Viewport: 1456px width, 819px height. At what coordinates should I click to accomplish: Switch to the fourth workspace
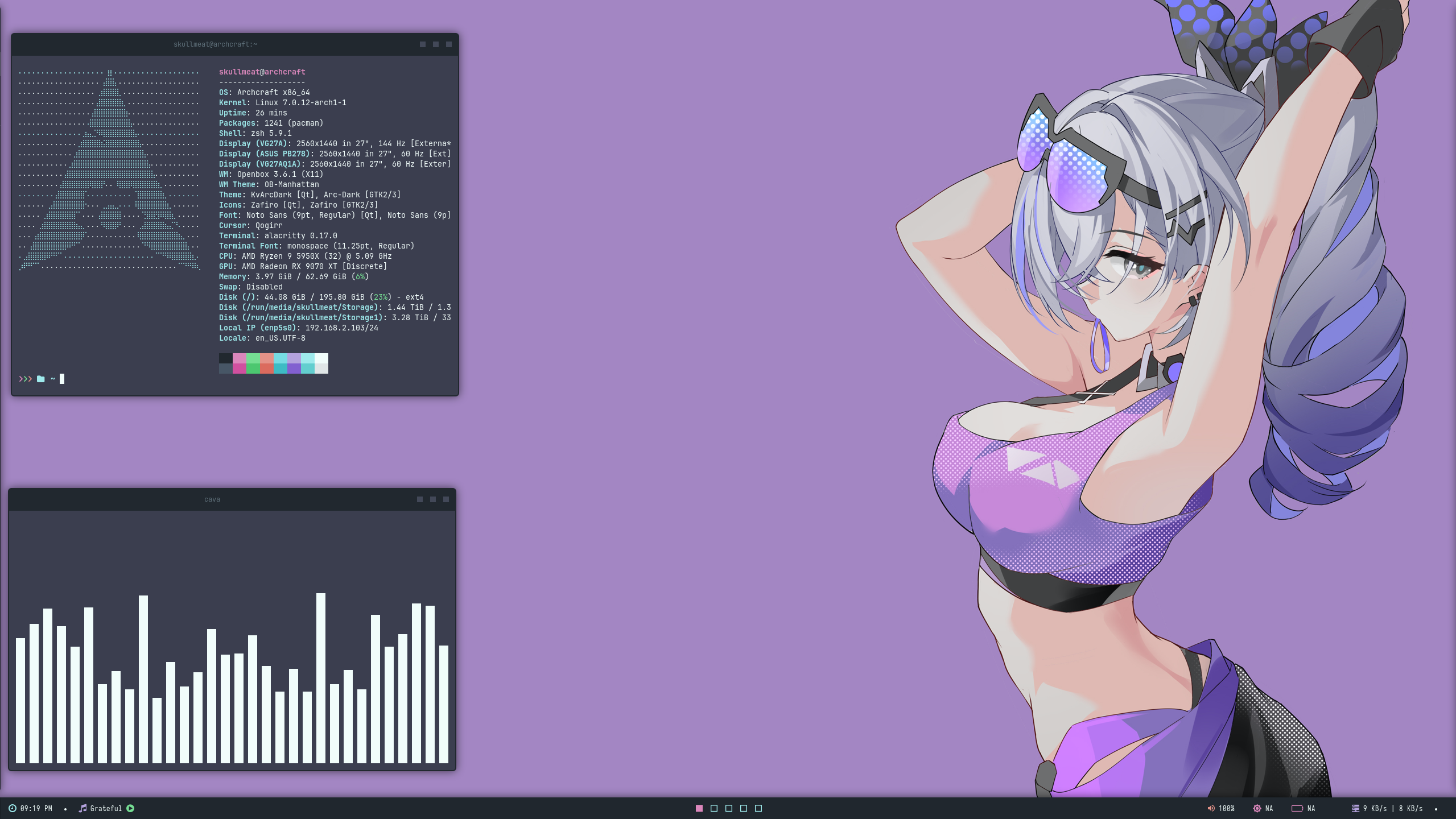pos(744,808)
